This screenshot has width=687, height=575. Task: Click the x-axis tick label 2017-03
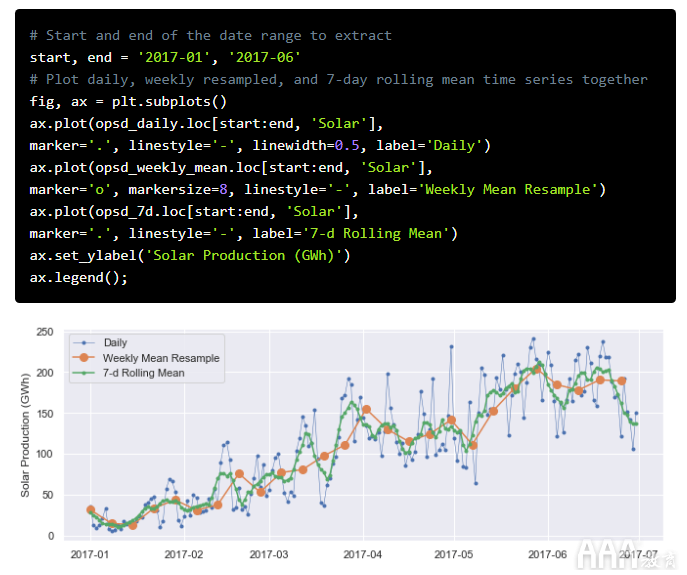(269, 554)
